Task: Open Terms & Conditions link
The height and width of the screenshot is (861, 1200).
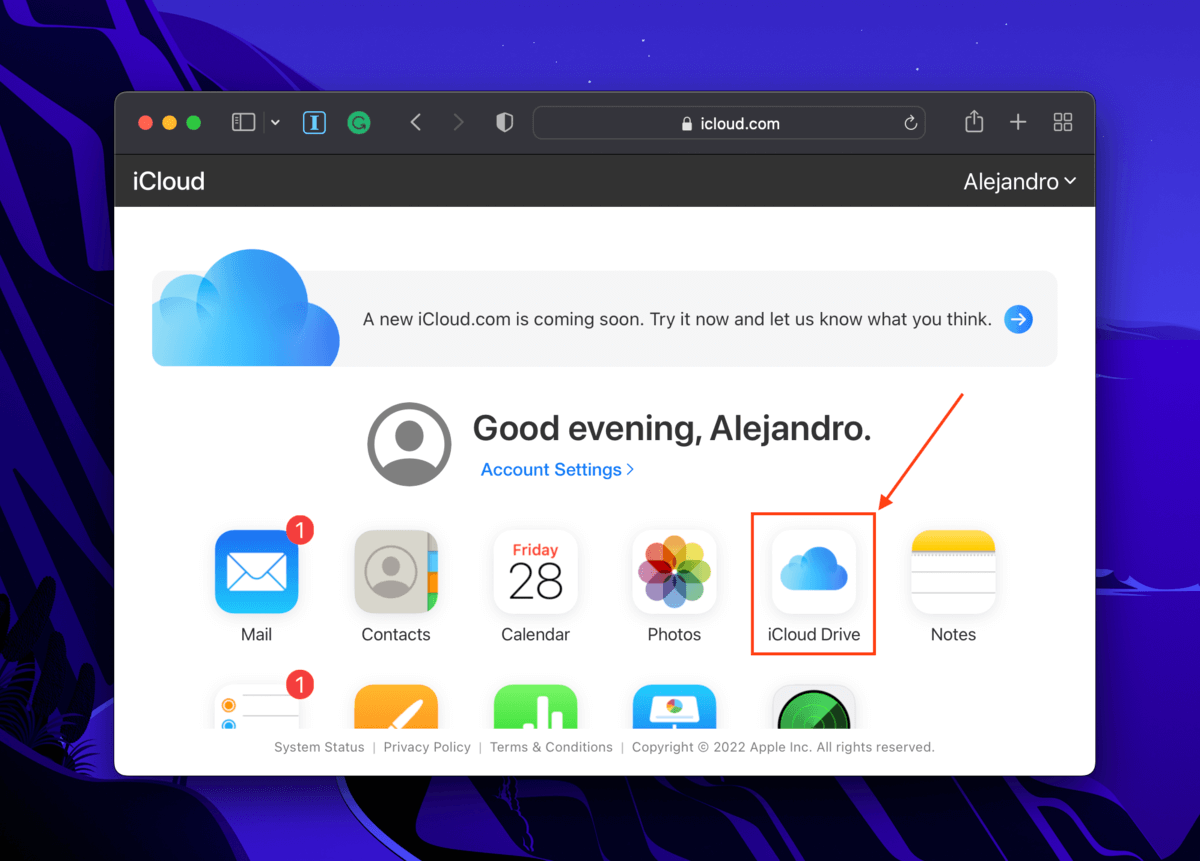Action: pos(551,747)
